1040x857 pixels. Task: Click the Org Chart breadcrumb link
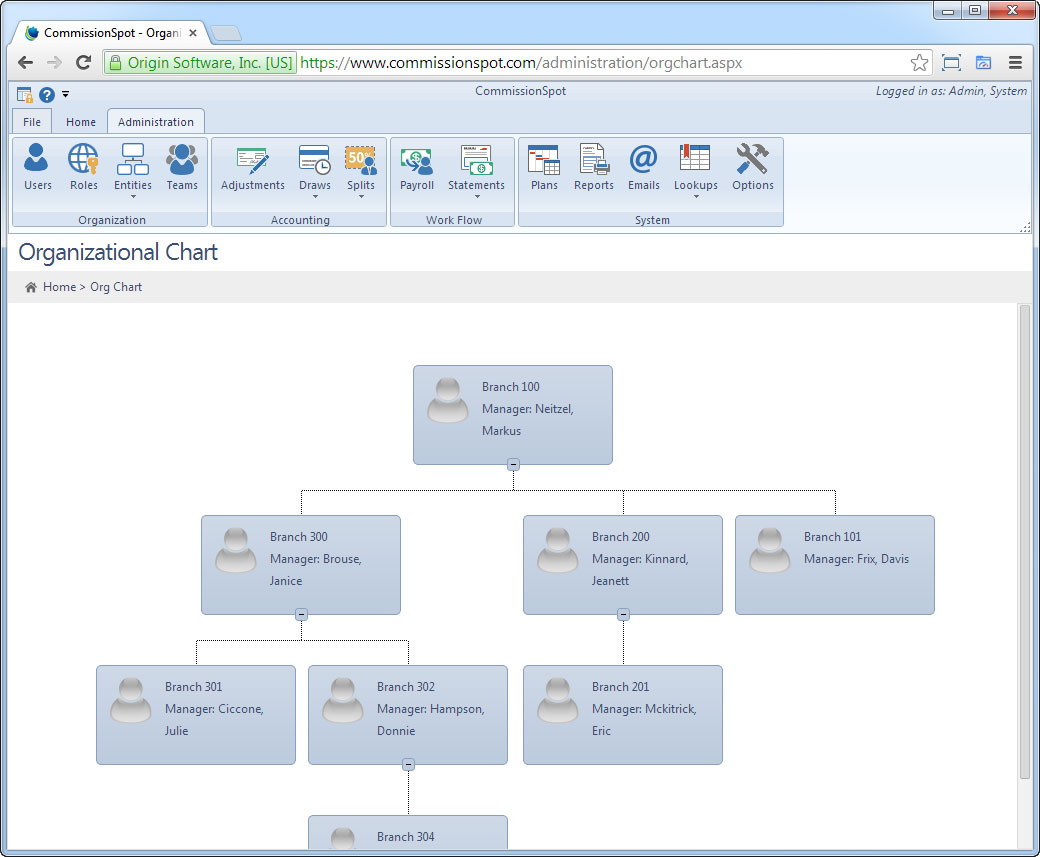(x=116, y=287)
